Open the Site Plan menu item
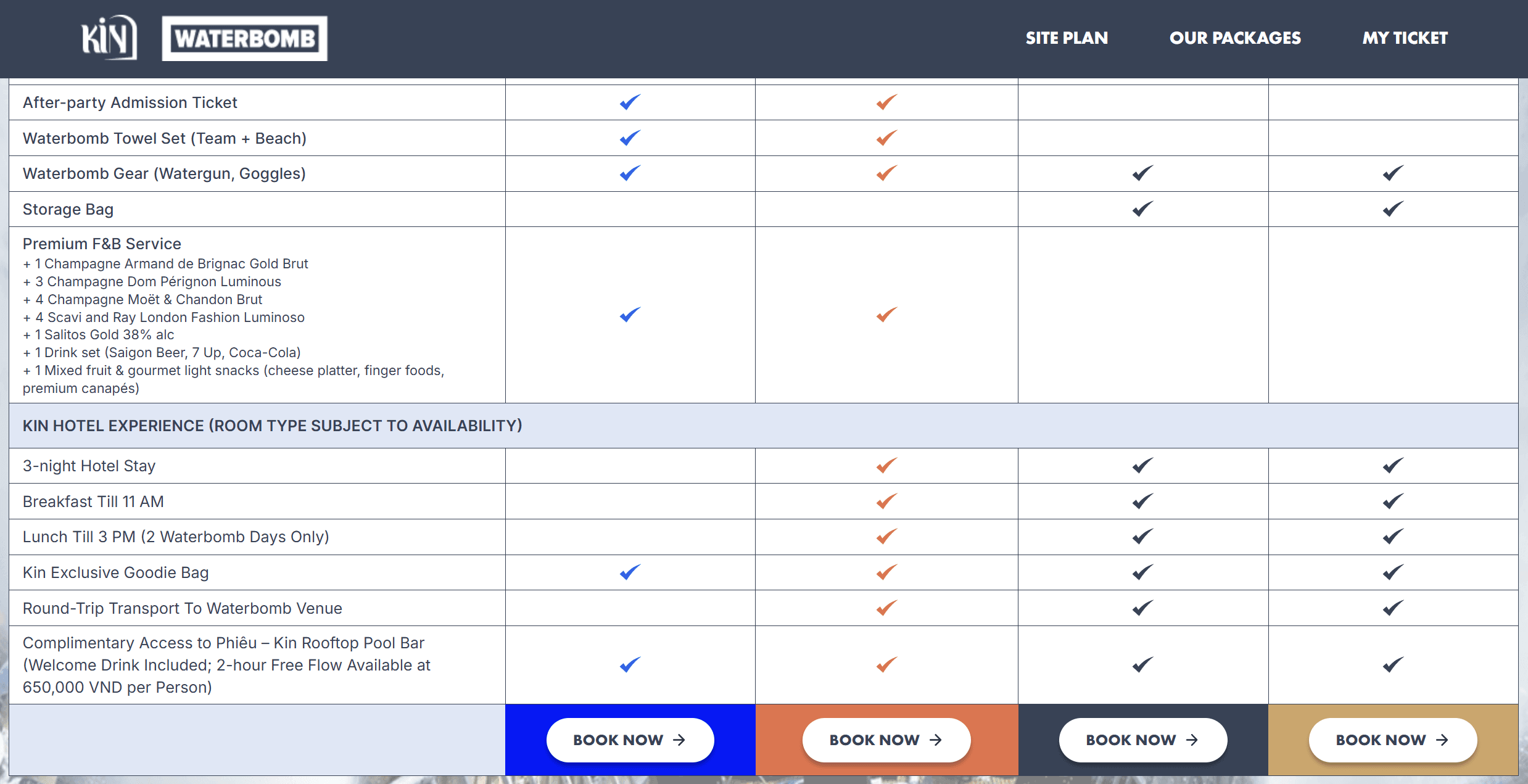 coord(1067,38)
